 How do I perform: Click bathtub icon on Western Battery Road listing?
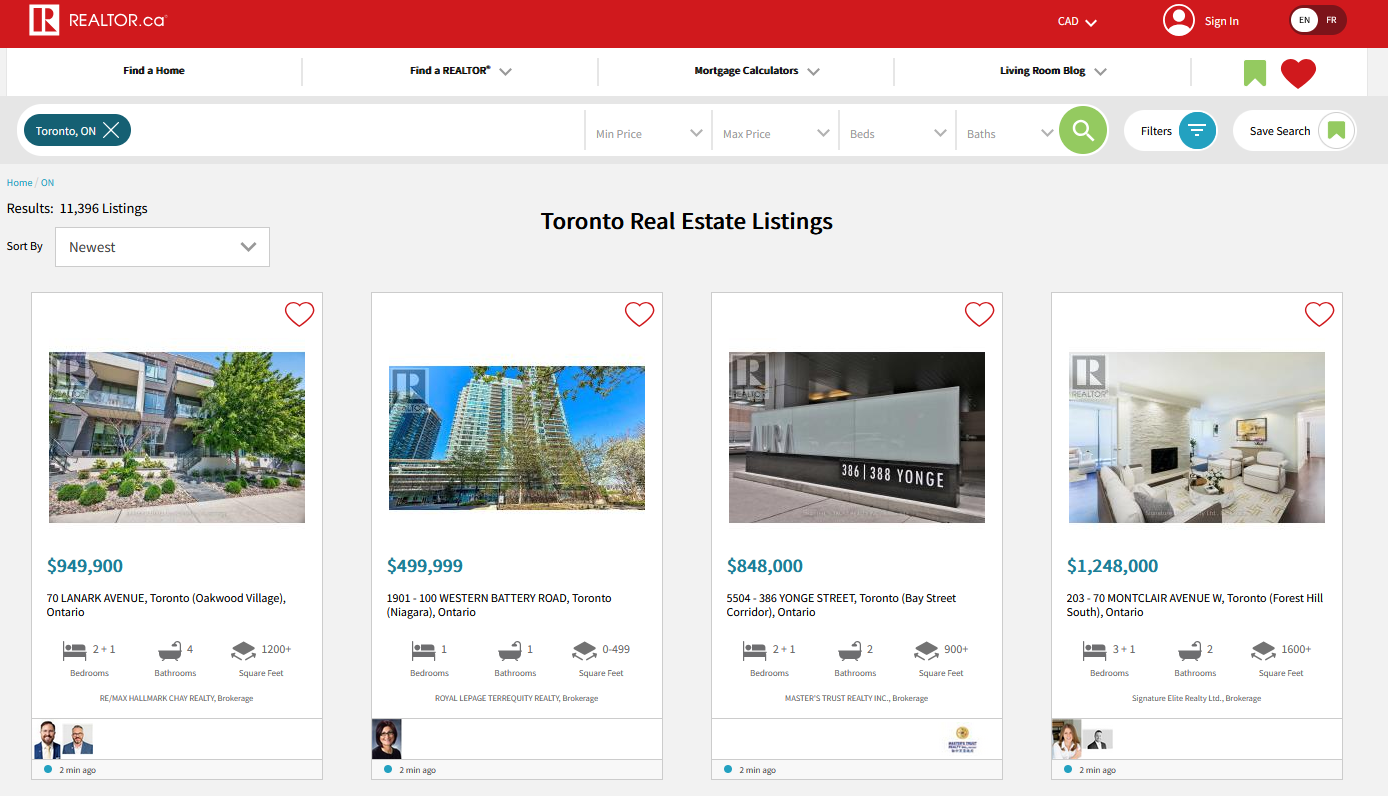tap(510, 650)
